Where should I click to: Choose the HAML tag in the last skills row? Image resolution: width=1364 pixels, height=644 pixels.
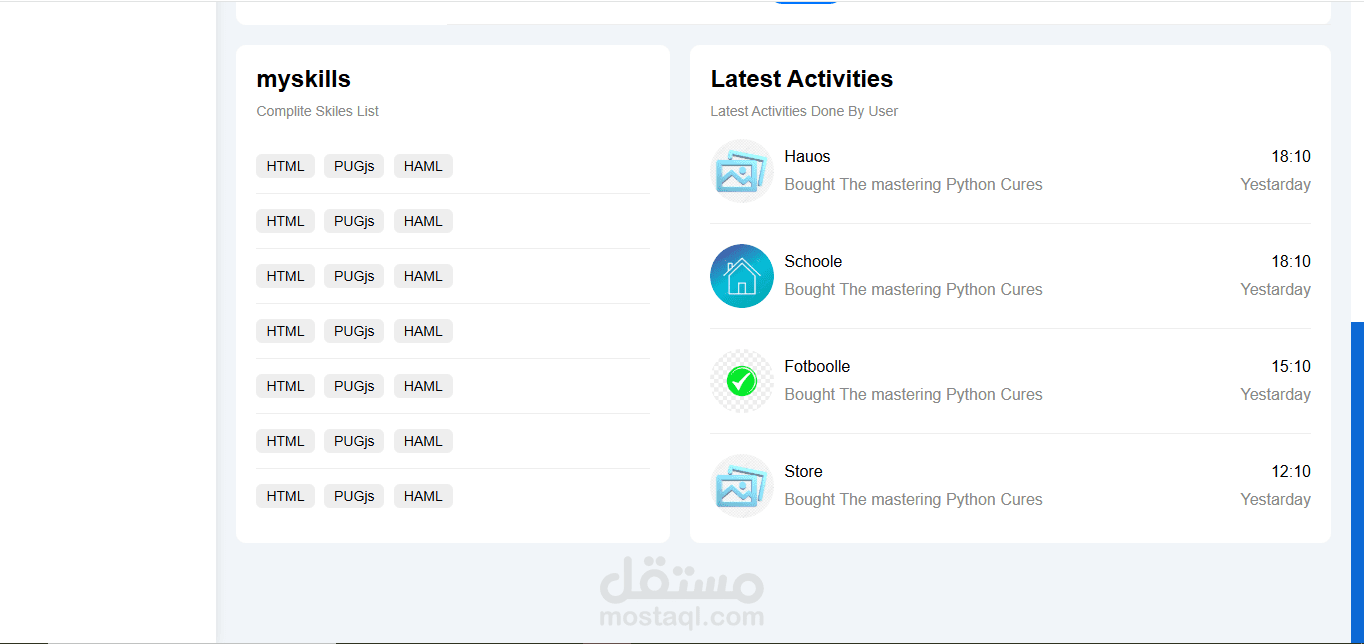[423, 496]
